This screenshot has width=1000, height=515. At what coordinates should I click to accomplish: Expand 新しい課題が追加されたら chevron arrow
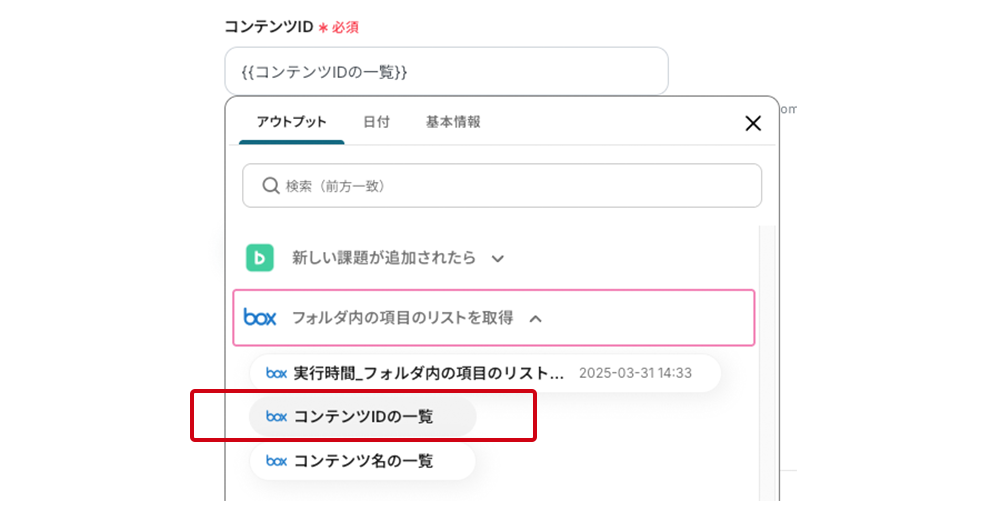click(x=497, y=259)
